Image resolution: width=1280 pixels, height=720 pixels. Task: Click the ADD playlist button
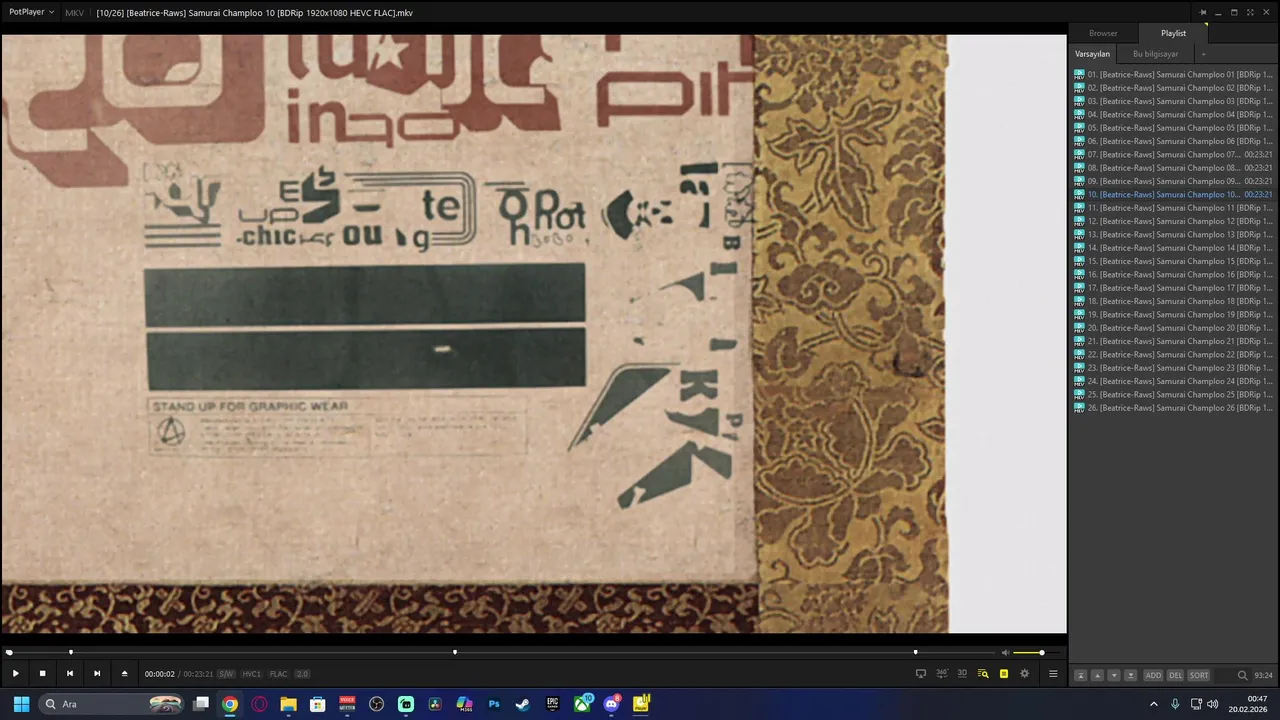(1153, 675)
